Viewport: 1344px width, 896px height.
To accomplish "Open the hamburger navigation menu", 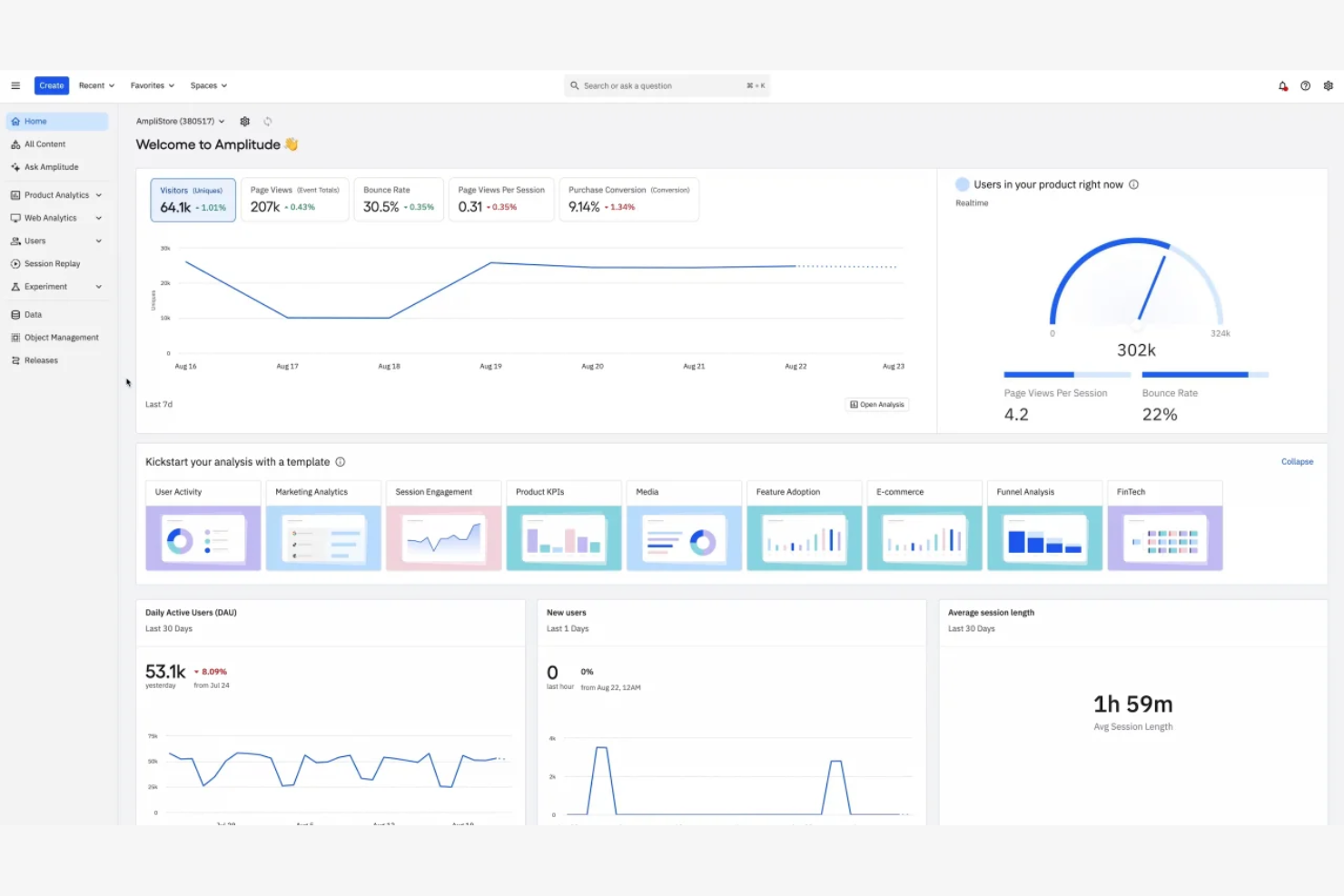I will [x=15, y=85].
